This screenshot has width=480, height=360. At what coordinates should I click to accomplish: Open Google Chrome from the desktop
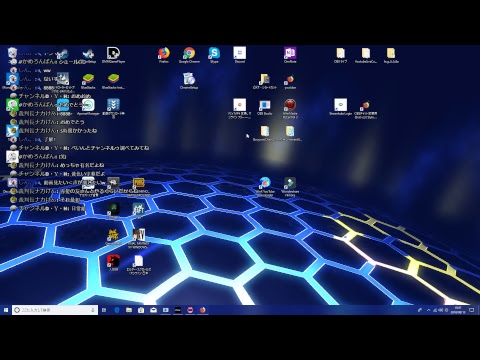(x=189, y=54)
